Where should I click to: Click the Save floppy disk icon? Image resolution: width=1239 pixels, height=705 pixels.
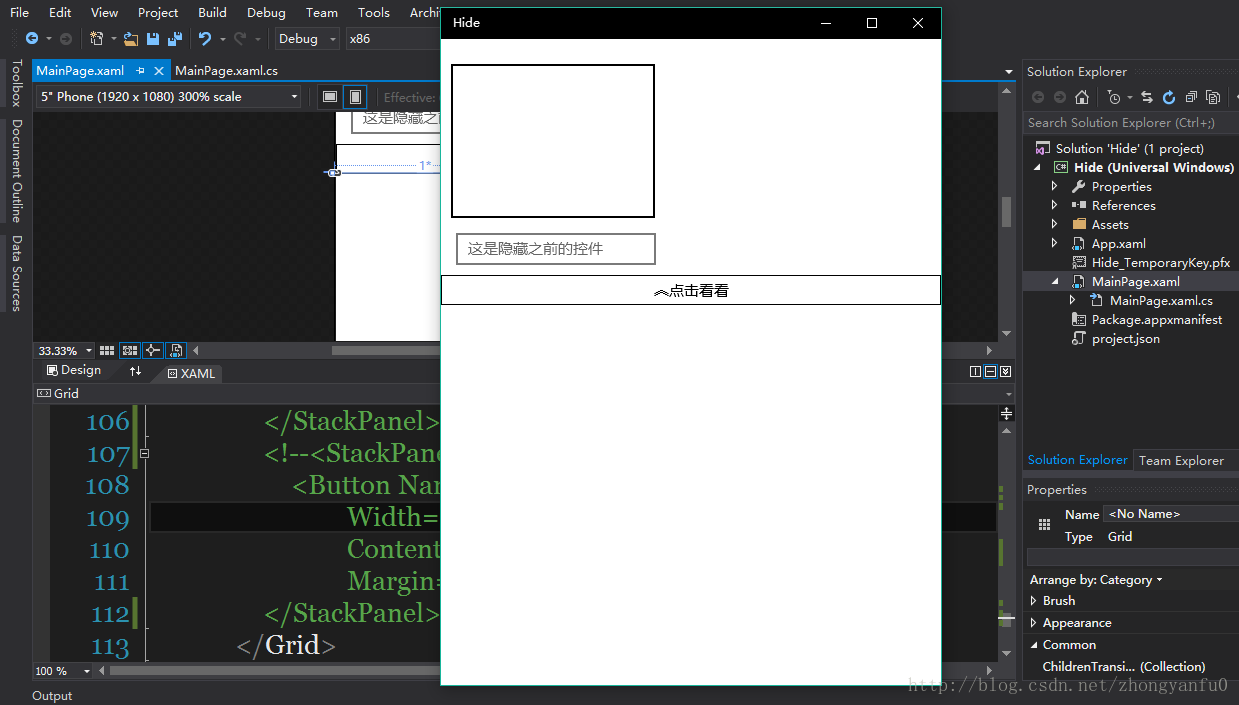(x=153, y=39)
